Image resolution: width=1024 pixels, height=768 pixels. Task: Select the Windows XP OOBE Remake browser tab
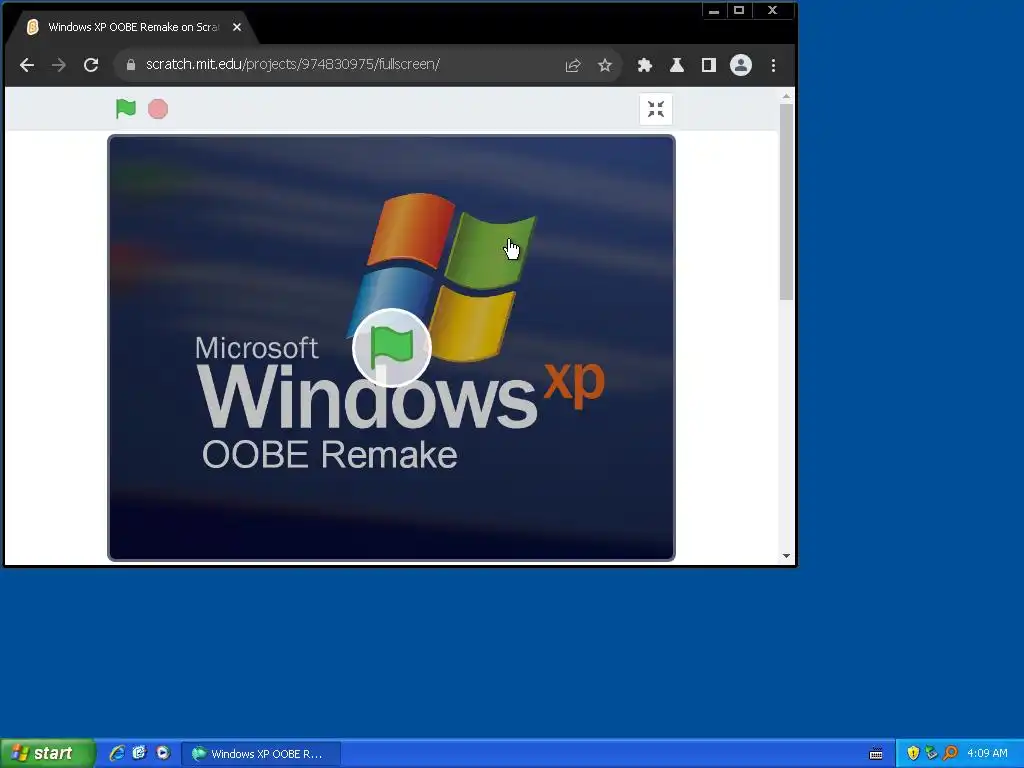134,27
